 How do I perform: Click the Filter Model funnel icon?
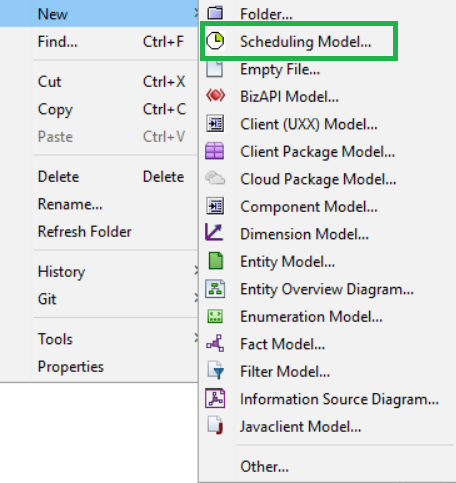click(x=216, y=370)
